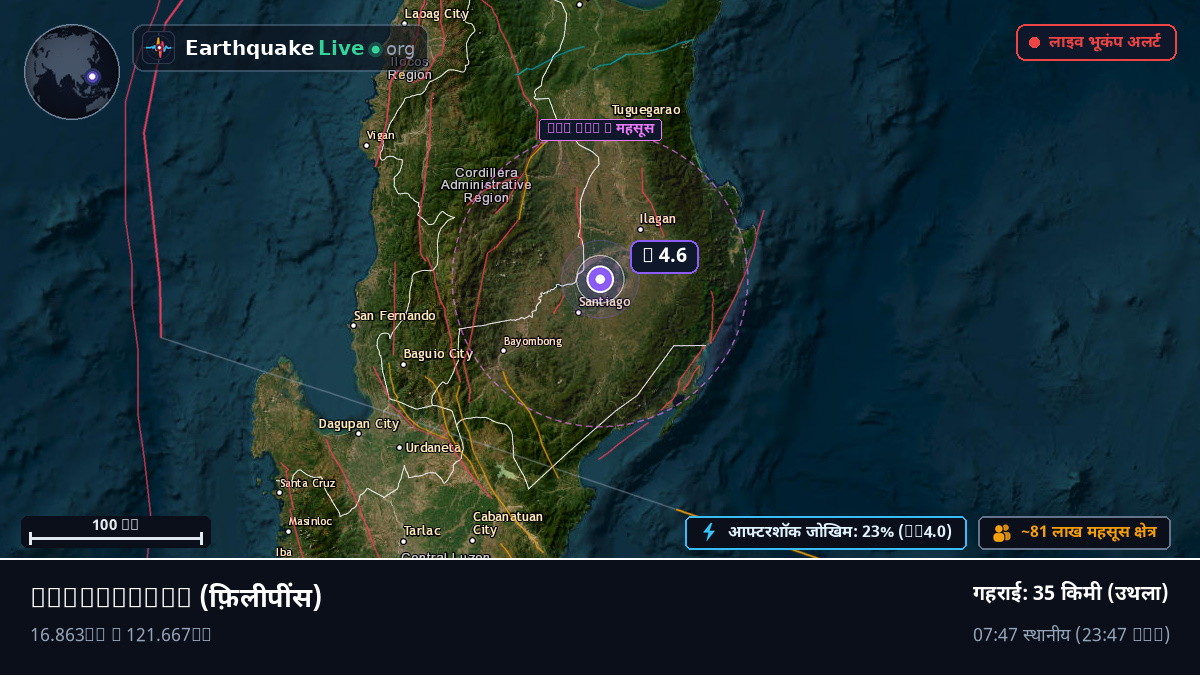
Task: Click the green dot in Earthquake Live logo
Action: pyautogui.click(x=375, y=49)
